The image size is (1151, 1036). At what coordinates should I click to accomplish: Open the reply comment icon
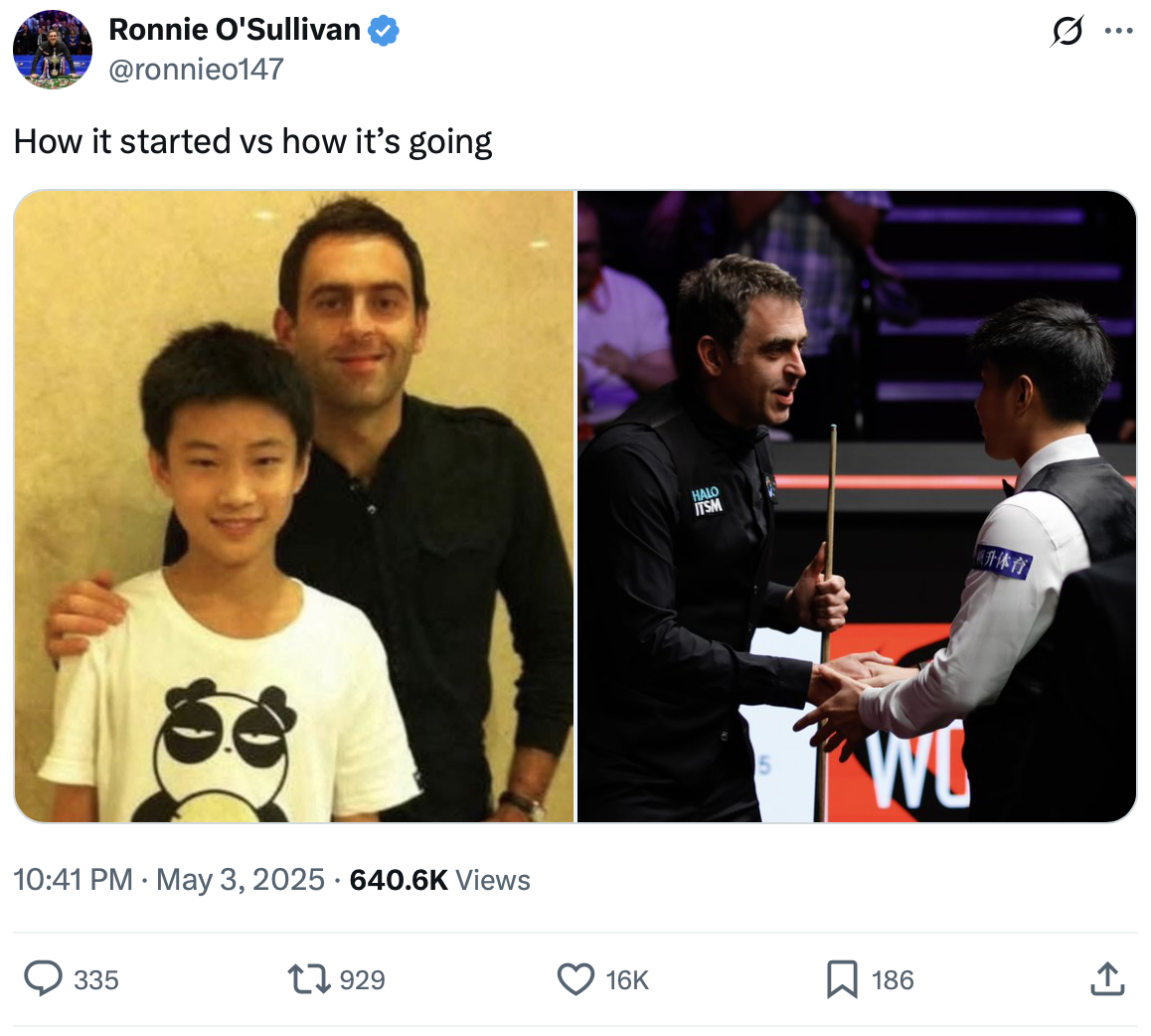[x=44, y=978]
